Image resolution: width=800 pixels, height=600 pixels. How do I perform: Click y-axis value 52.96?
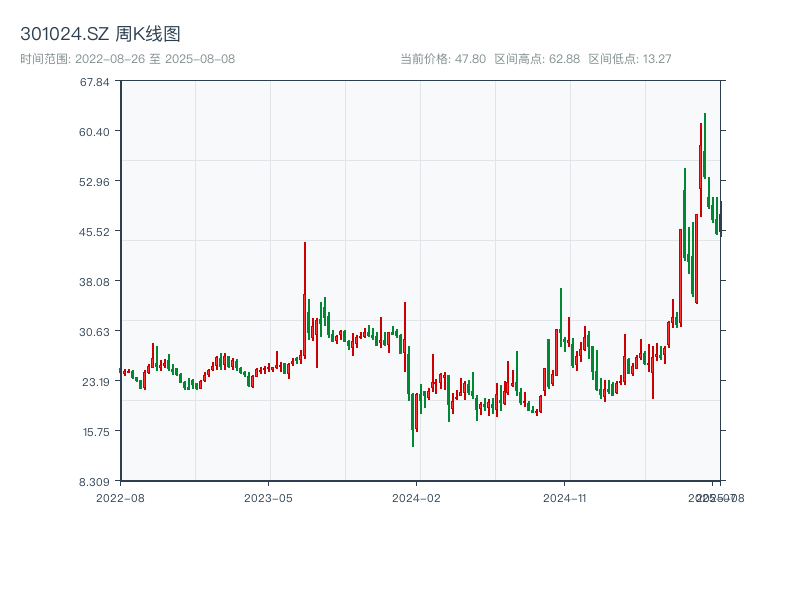click(94, 182)
